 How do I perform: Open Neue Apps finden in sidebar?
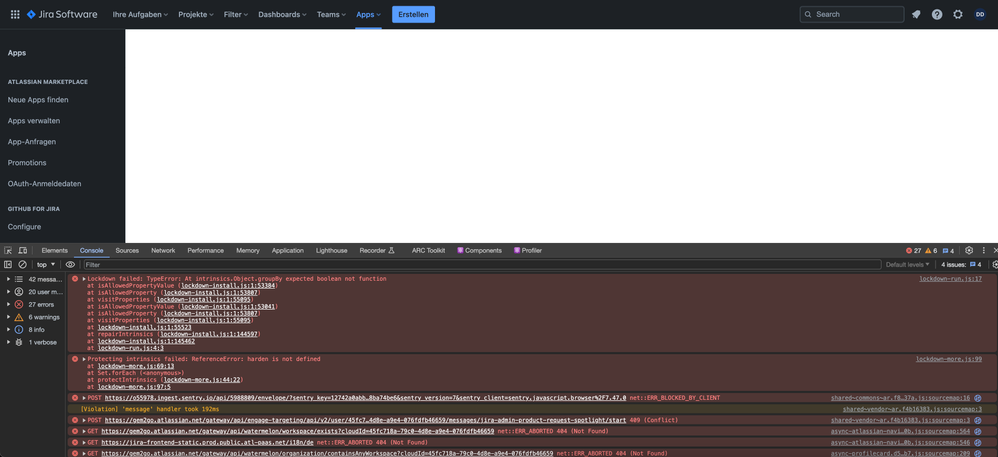click(38, 100)
